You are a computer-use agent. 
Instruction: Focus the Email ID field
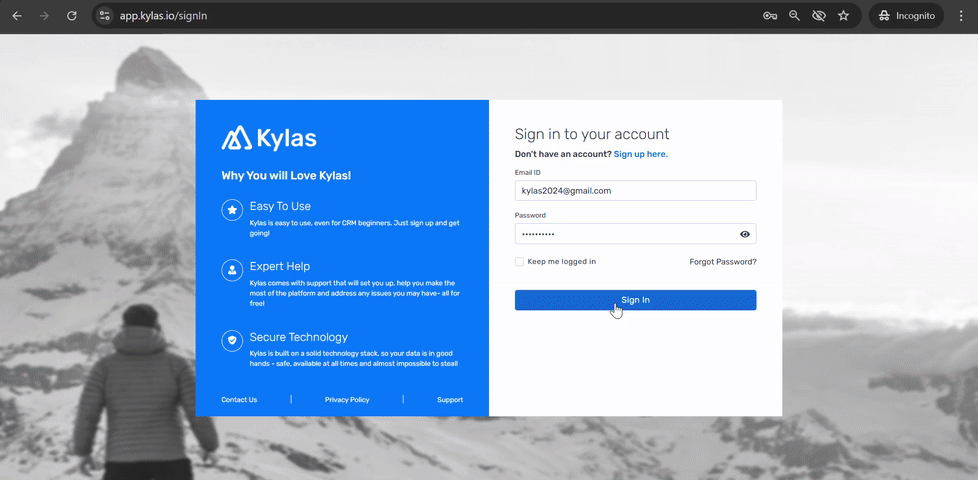point(636,191)
